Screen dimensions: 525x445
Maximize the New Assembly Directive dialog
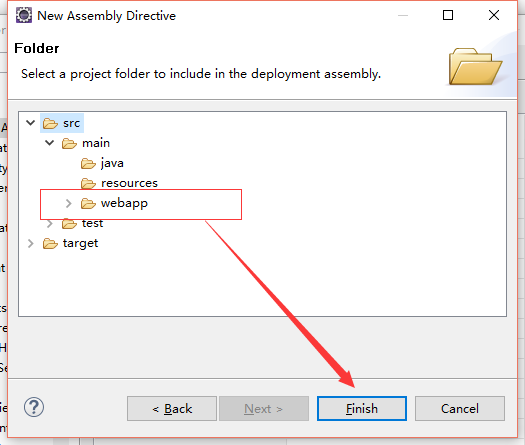[448, 15]
